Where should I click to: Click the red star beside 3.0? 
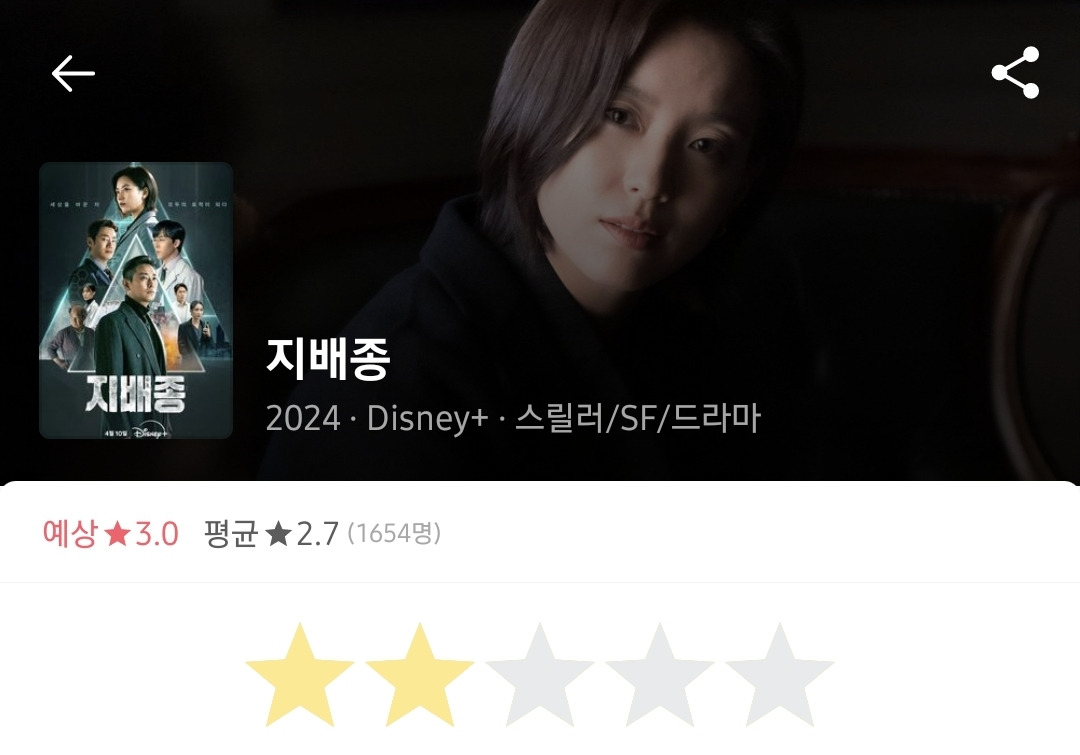click(117, 534)
